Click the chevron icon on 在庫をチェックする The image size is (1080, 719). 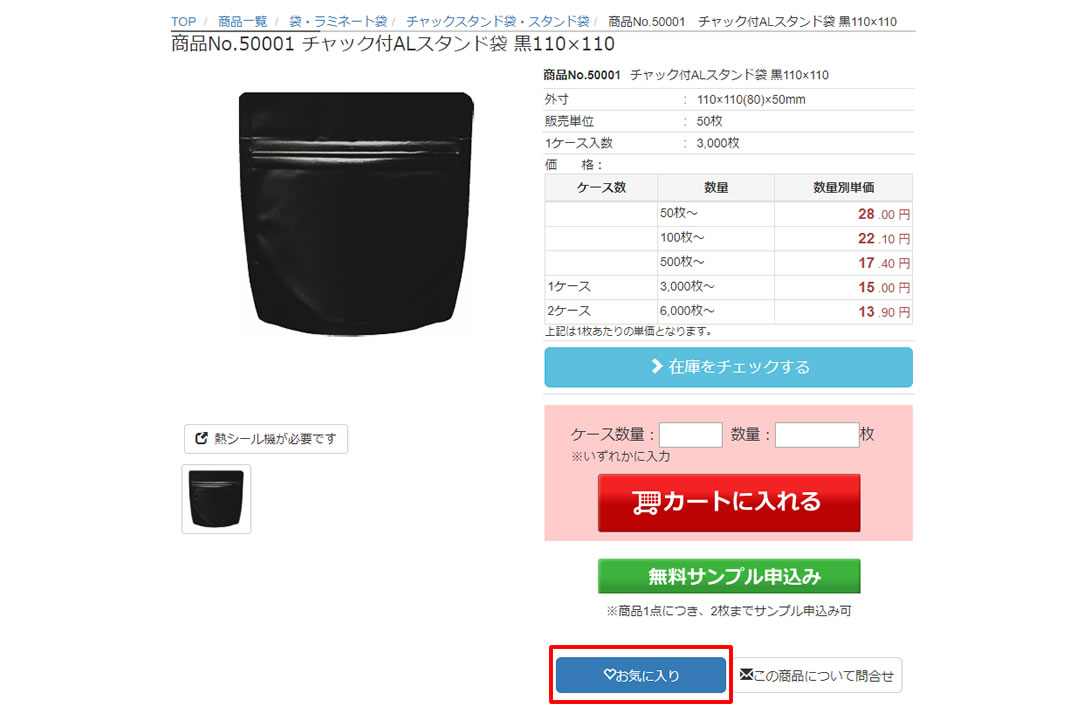(x=657, y=366)
